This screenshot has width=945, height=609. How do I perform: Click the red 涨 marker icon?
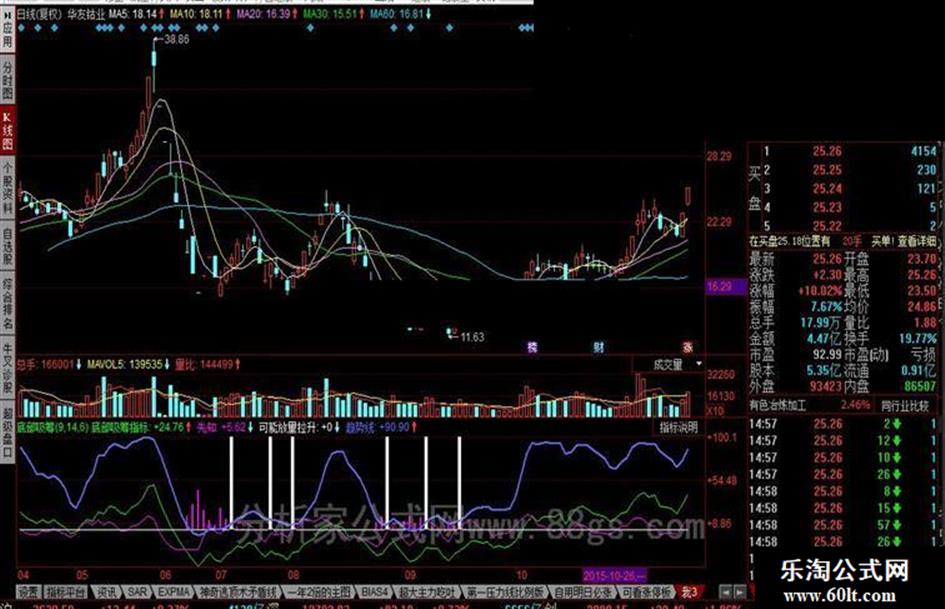pyautogui.click(x=688, y=347)
